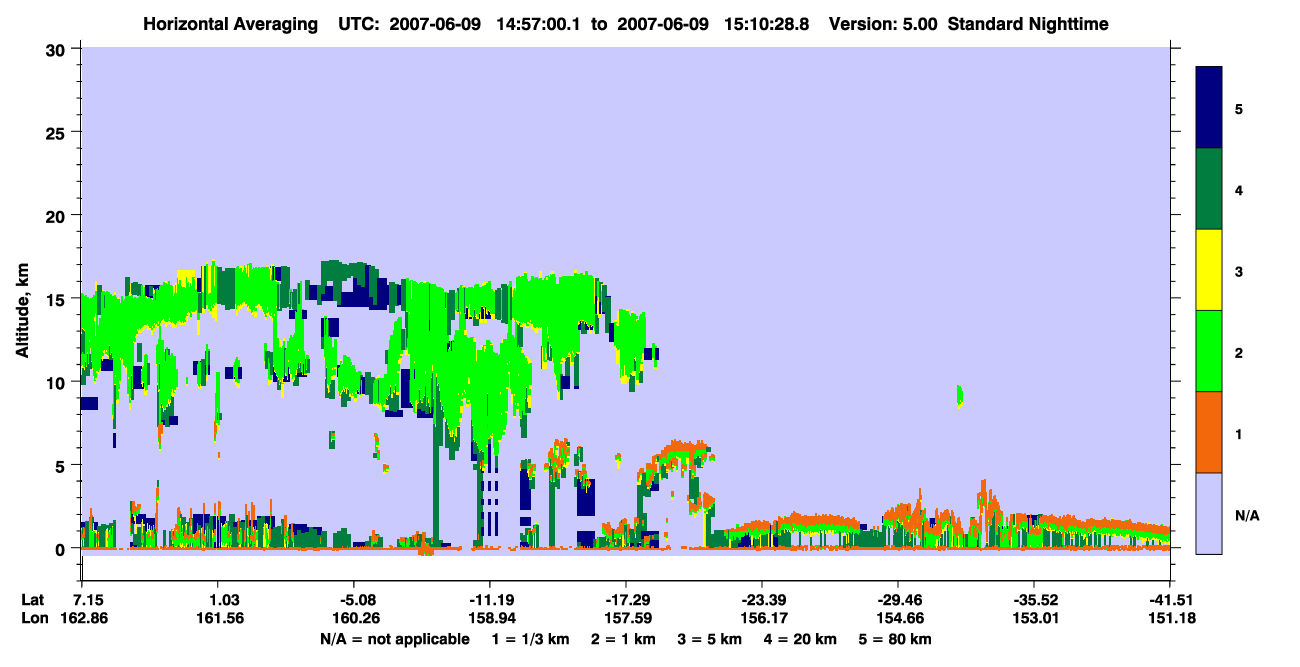Click the longitude value 160.26
The width and height of the screenshot is (1300, 667).
356,618
